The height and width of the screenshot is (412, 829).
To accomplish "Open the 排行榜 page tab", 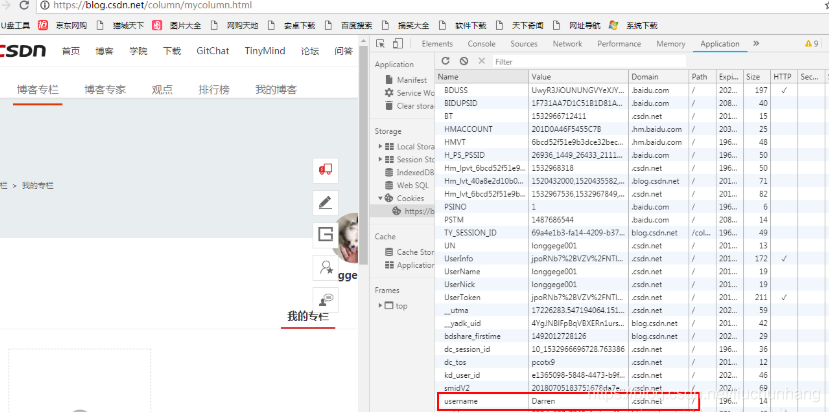I will click(214, 89).
